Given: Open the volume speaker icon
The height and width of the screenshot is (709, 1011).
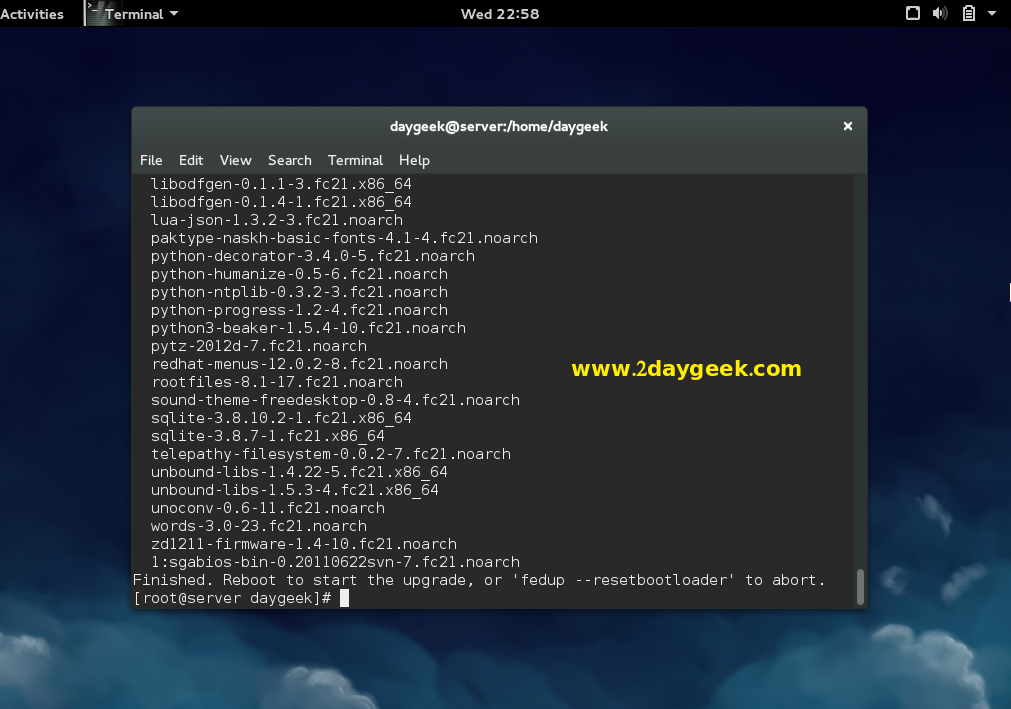Looking at the screenshot, I should (x=940, y=14).
